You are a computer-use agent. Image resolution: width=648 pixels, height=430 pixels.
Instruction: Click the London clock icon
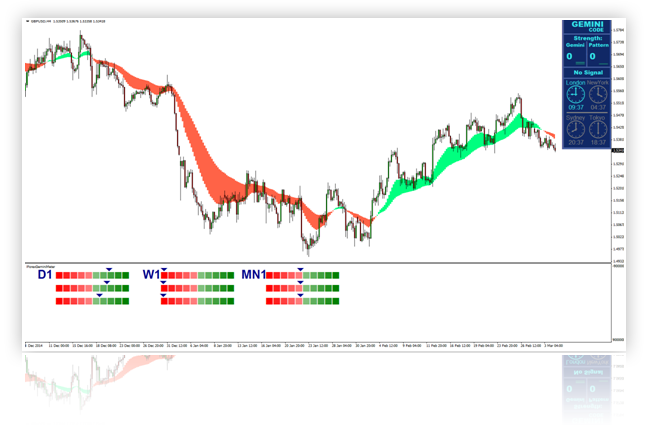pyautogui.click(x=575, y=95)
